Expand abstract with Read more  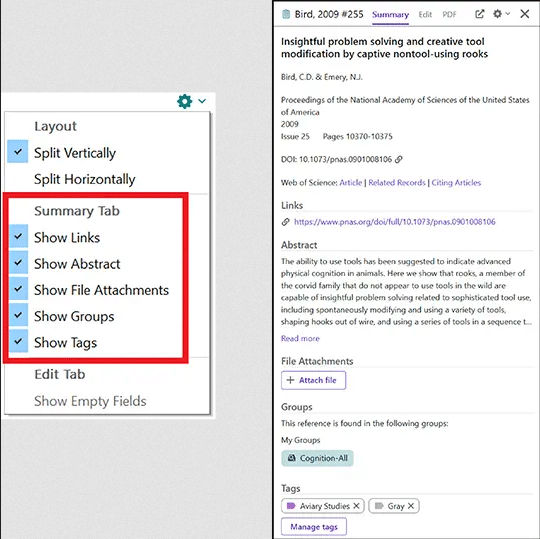pyautogui.click(x=300, y=339)
